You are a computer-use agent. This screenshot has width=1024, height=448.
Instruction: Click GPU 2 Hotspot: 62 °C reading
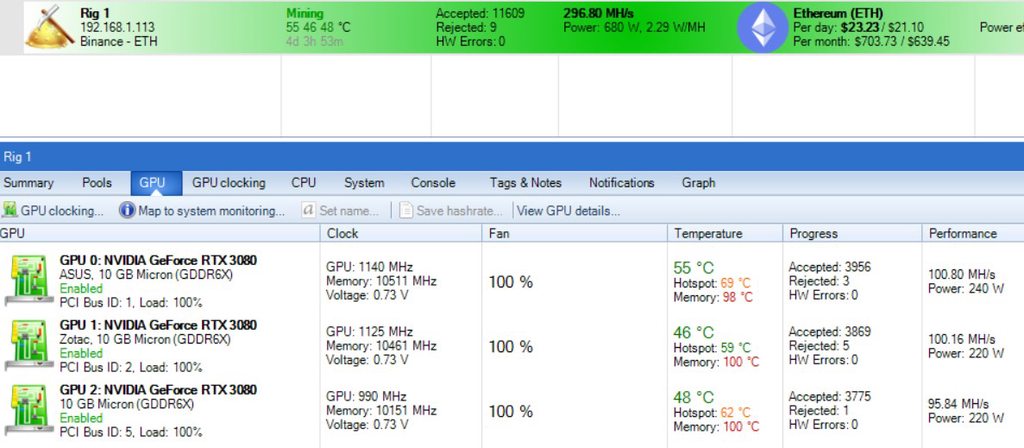(x=712, y=413)
